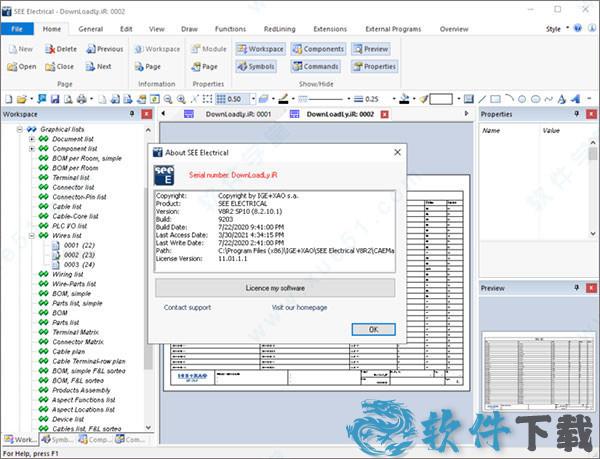Screen dimensions: 600x459
Task: Toggle Workspace pane in Show/Hide group
Action: coord(260,49)
